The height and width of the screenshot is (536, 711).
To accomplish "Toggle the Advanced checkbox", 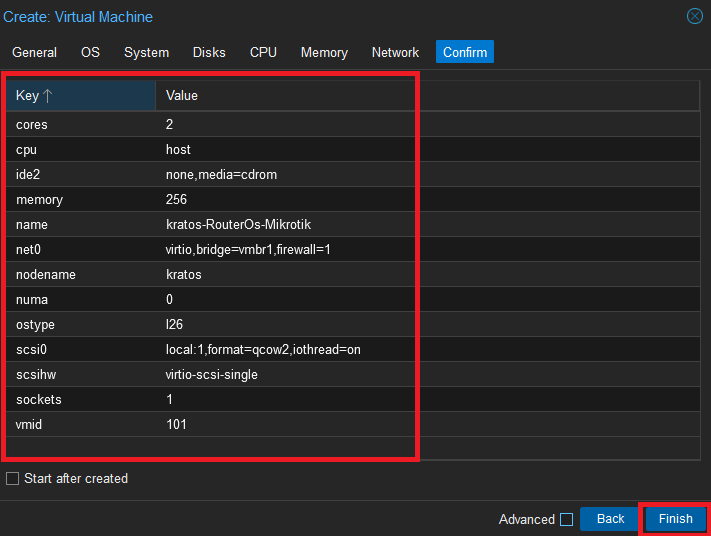I will tap(566, 519).
